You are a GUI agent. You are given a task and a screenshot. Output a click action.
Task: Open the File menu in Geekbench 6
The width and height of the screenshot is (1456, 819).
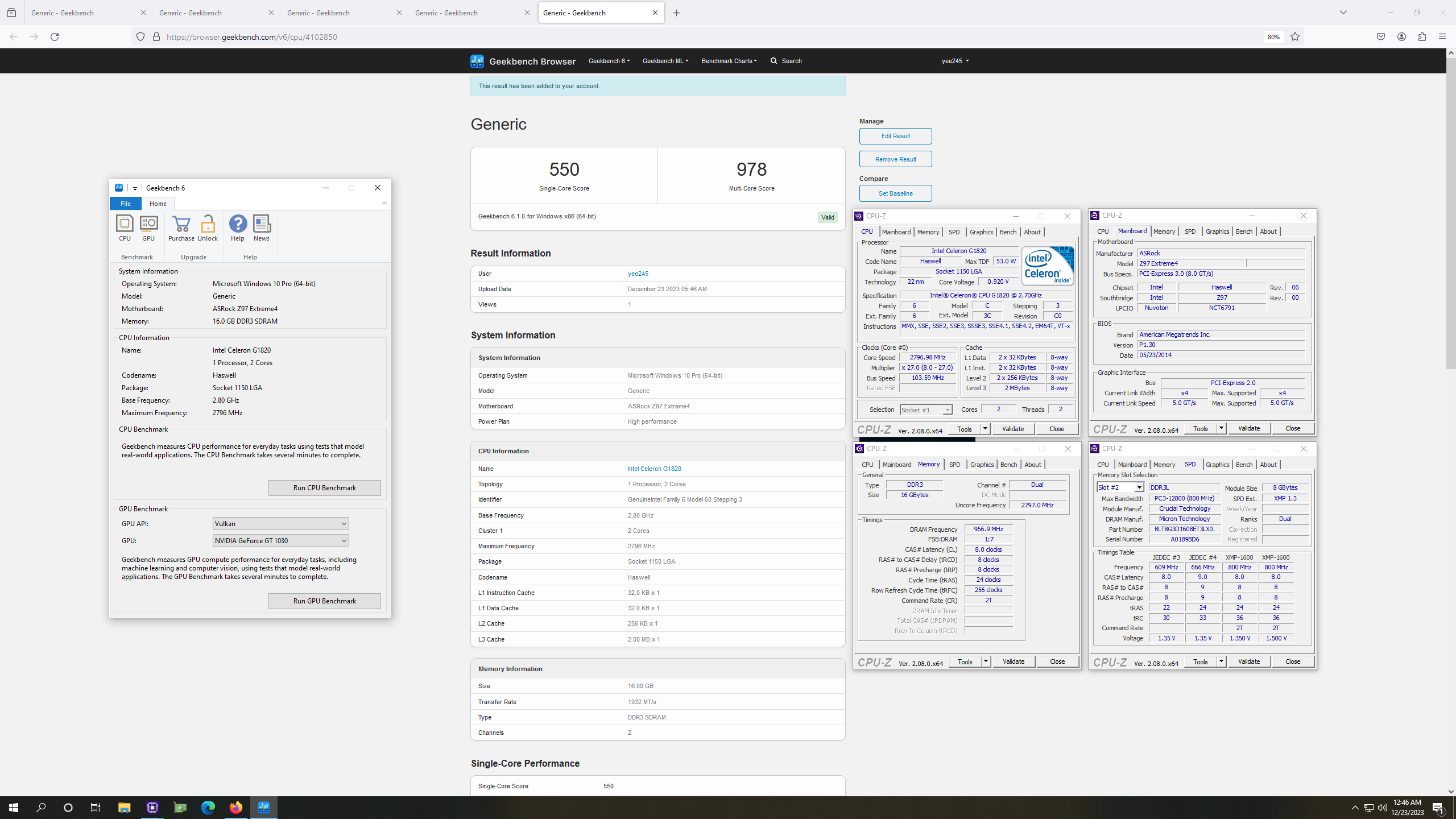coord(126,204)
